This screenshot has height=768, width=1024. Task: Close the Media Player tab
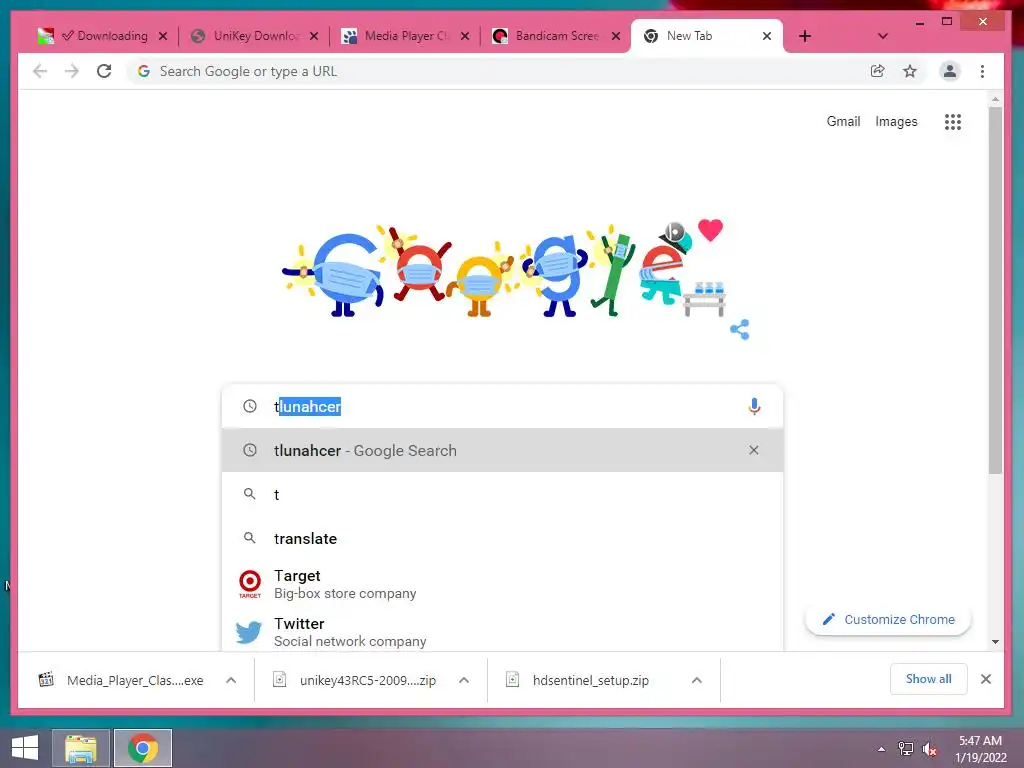tap(465, 36)
